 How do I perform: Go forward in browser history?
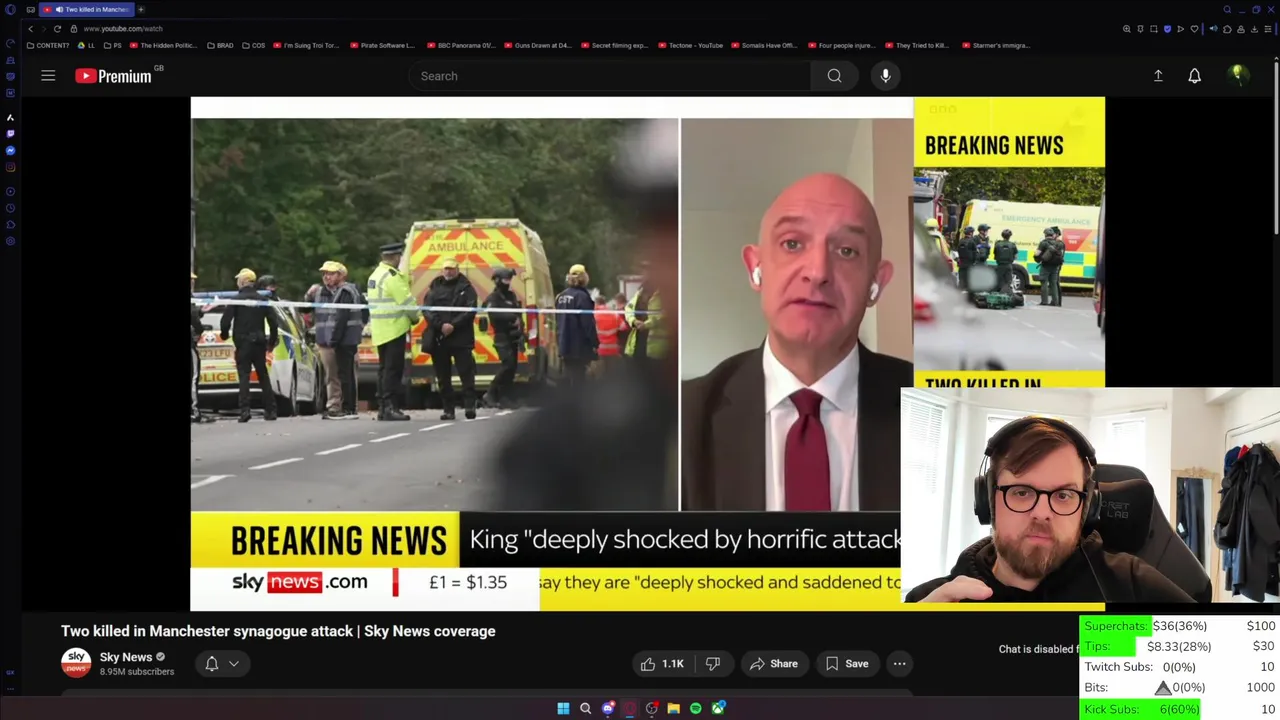[43, 29]
